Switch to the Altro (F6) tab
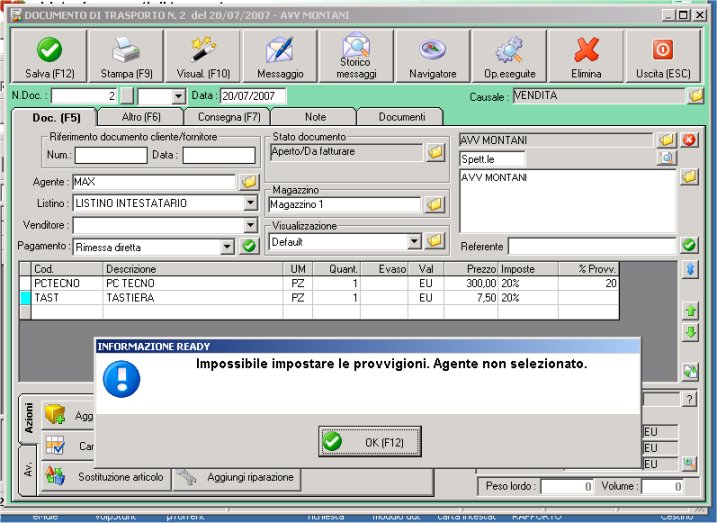Image resolution: width=717 pixels, height=523 pixels. 139,117
